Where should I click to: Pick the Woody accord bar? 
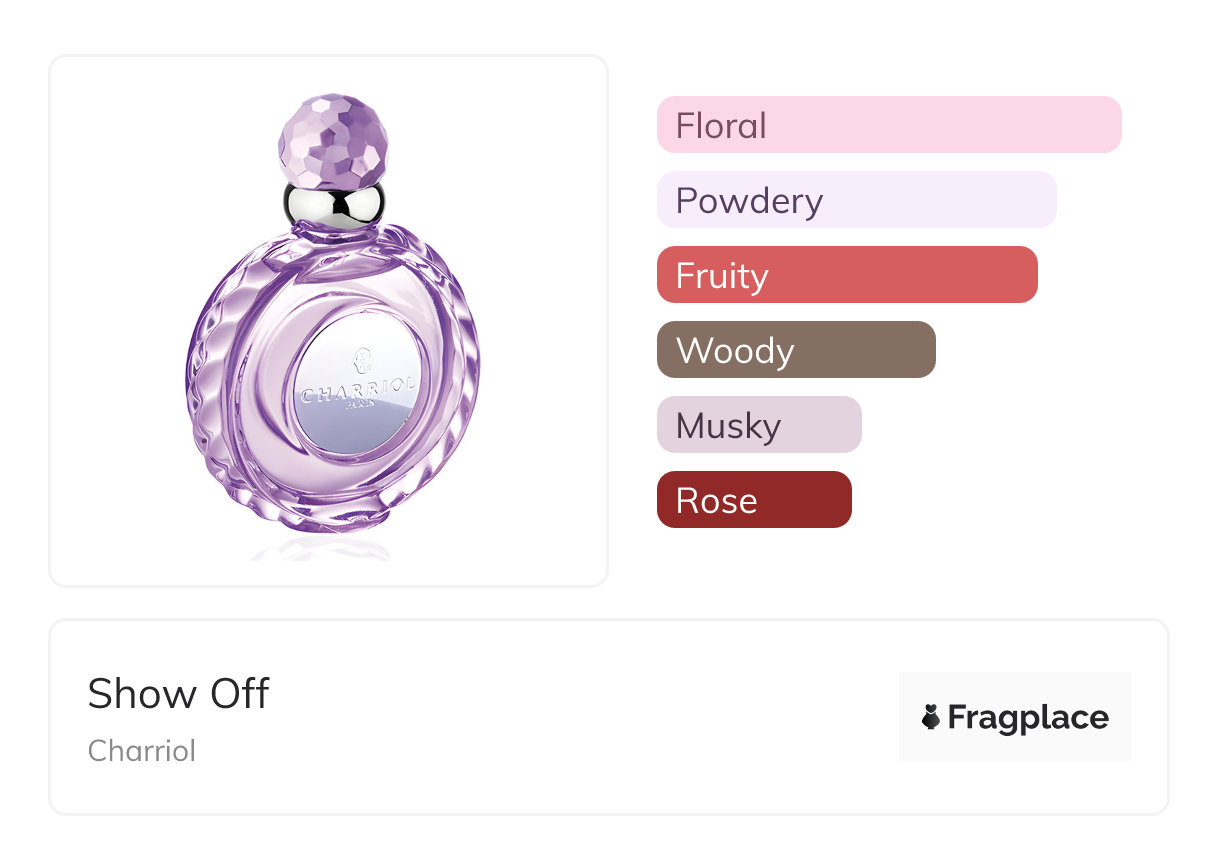pos(796,350)
